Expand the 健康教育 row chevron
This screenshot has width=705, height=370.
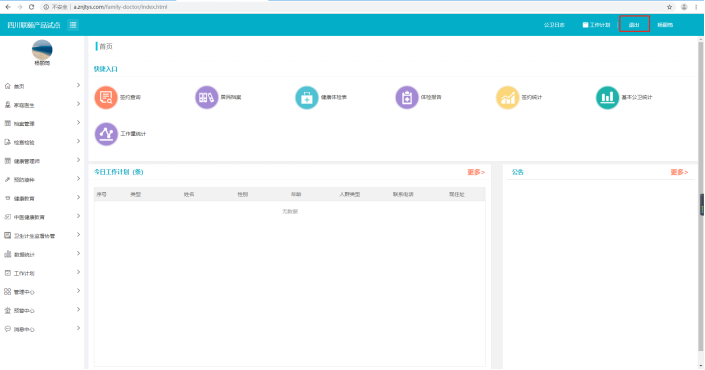(x=78, y=197)
